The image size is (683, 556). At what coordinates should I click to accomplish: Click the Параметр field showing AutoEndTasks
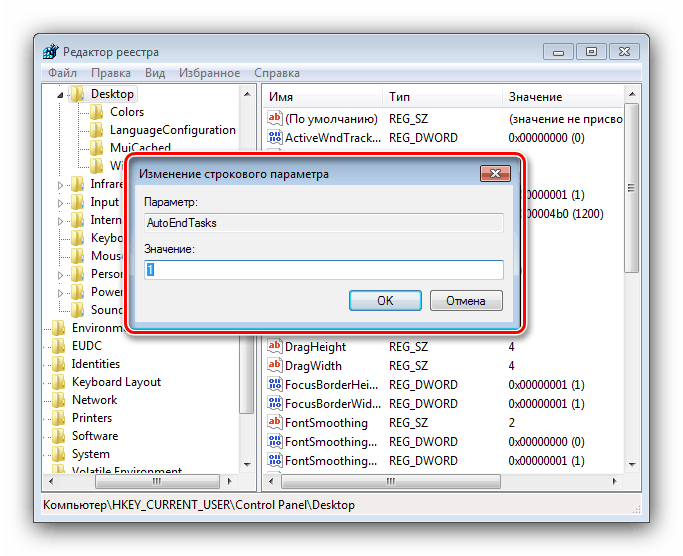324,223
